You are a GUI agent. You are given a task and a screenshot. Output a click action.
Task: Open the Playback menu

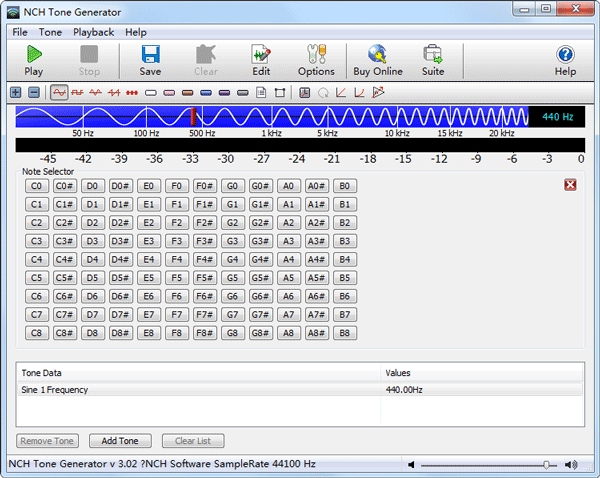tap(93, 32)
